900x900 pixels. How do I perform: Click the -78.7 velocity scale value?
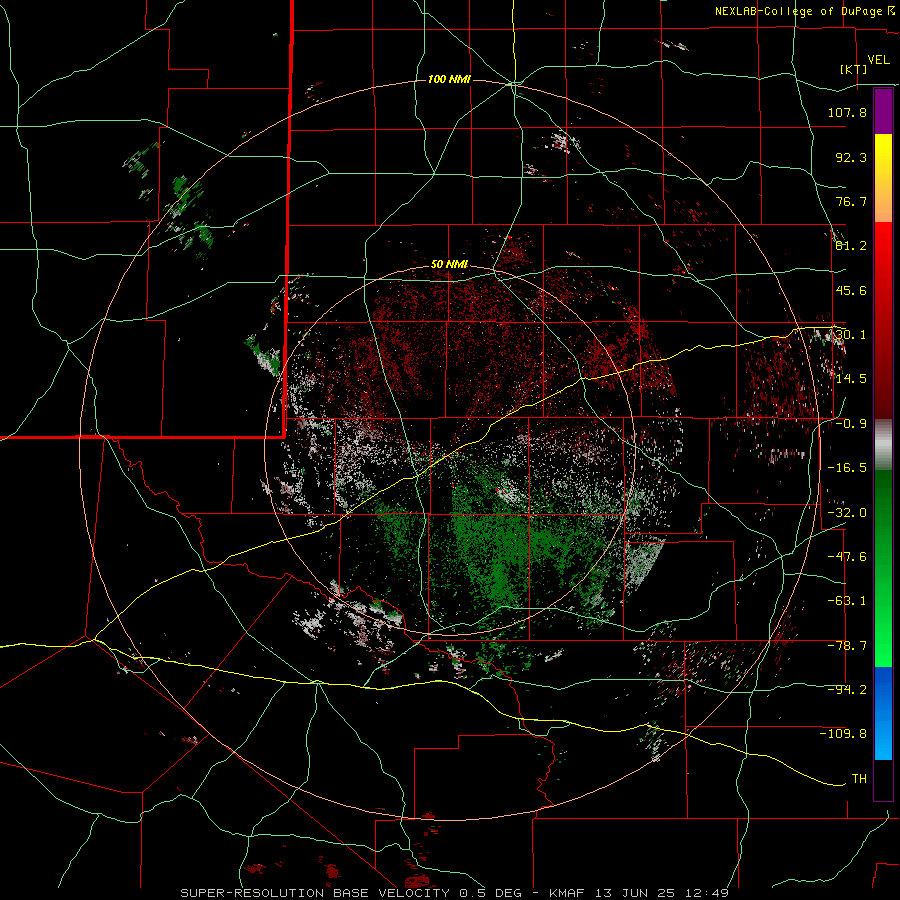[x=847, y=646]
